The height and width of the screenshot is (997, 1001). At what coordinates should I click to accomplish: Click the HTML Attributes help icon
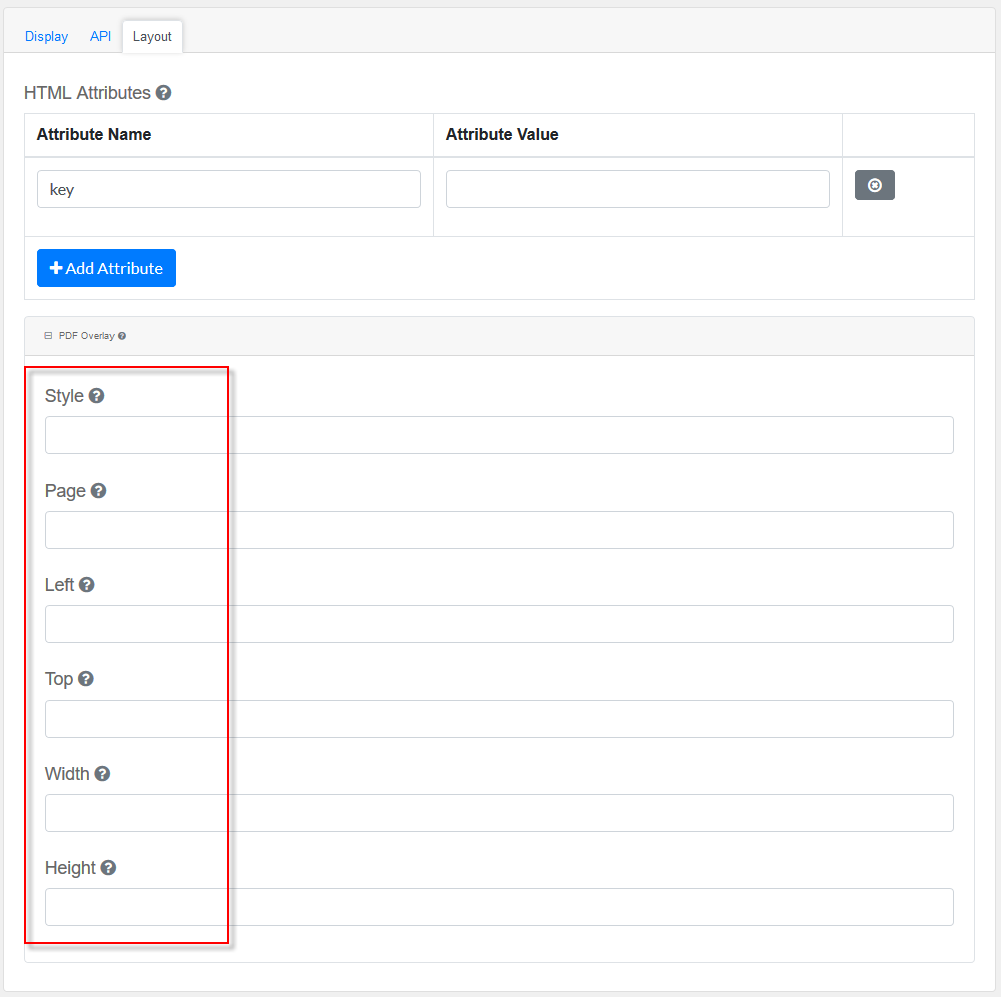tap(164, 93)
